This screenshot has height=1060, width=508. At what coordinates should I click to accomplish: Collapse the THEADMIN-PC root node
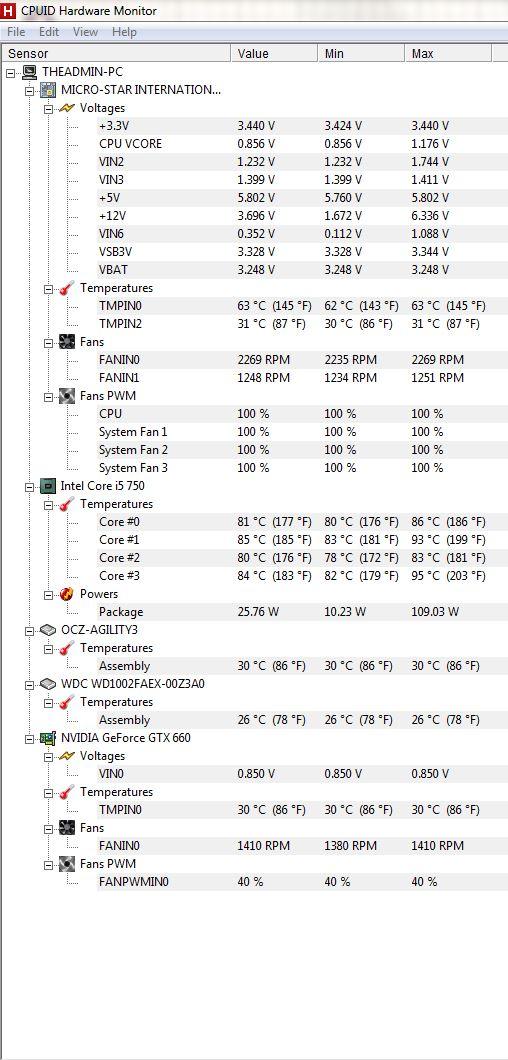point(10,72)
